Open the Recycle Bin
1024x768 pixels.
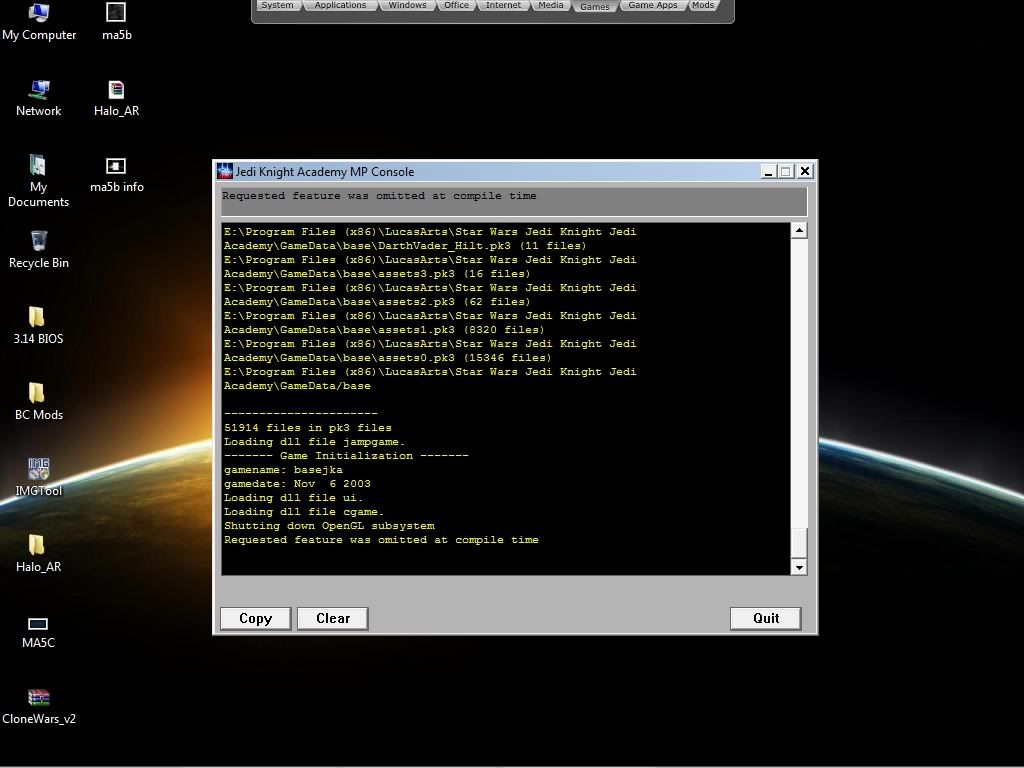tap(39, 250)
